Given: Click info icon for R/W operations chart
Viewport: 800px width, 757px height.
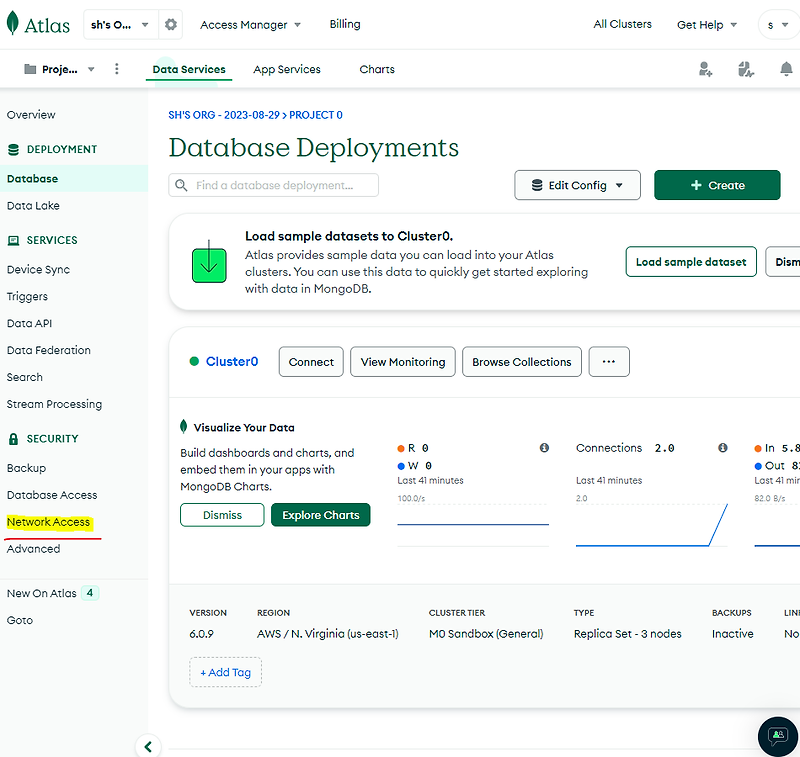Looking at the screenshot, I should pyautogui.click(x=544, y=448).
